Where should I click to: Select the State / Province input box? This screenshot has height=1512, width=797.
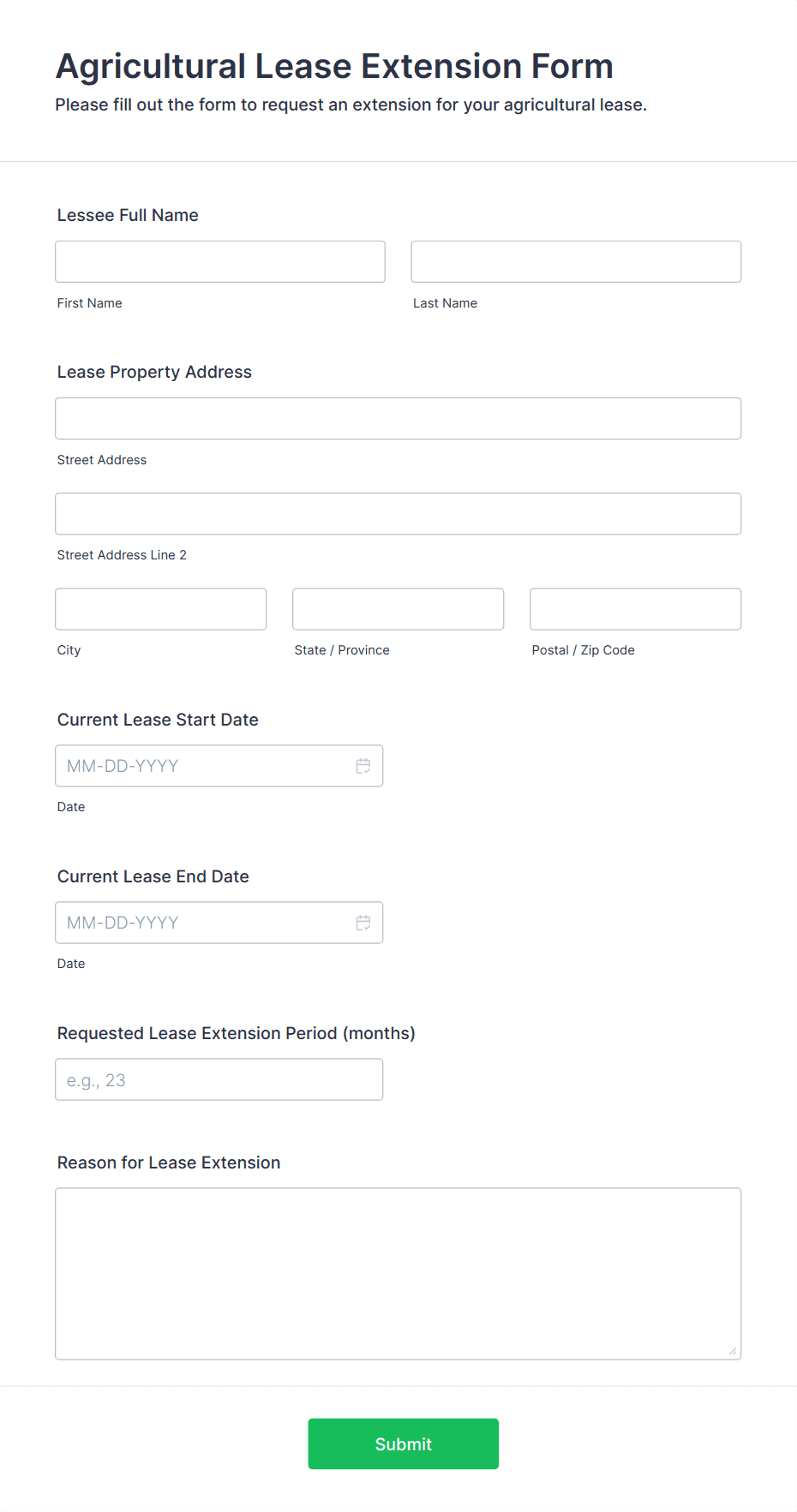398,609
